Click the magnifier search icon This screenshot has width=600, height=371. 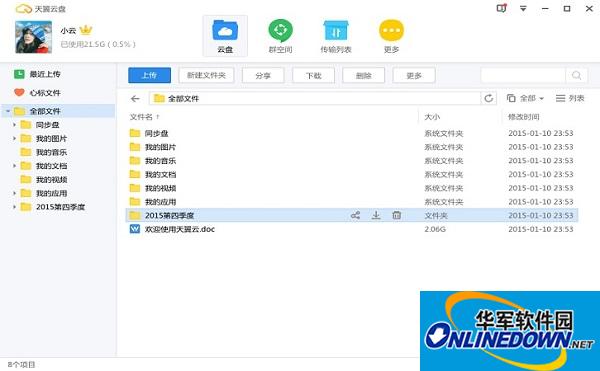click(576, 75)
